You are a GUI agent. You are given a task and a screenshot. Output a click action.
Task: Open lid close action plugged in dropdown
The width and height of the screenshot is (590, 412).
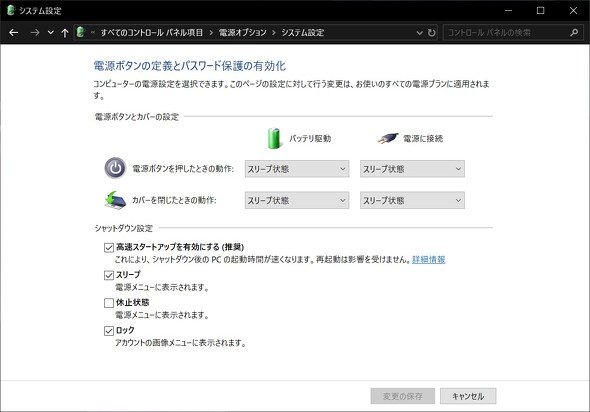pos(412,201)
